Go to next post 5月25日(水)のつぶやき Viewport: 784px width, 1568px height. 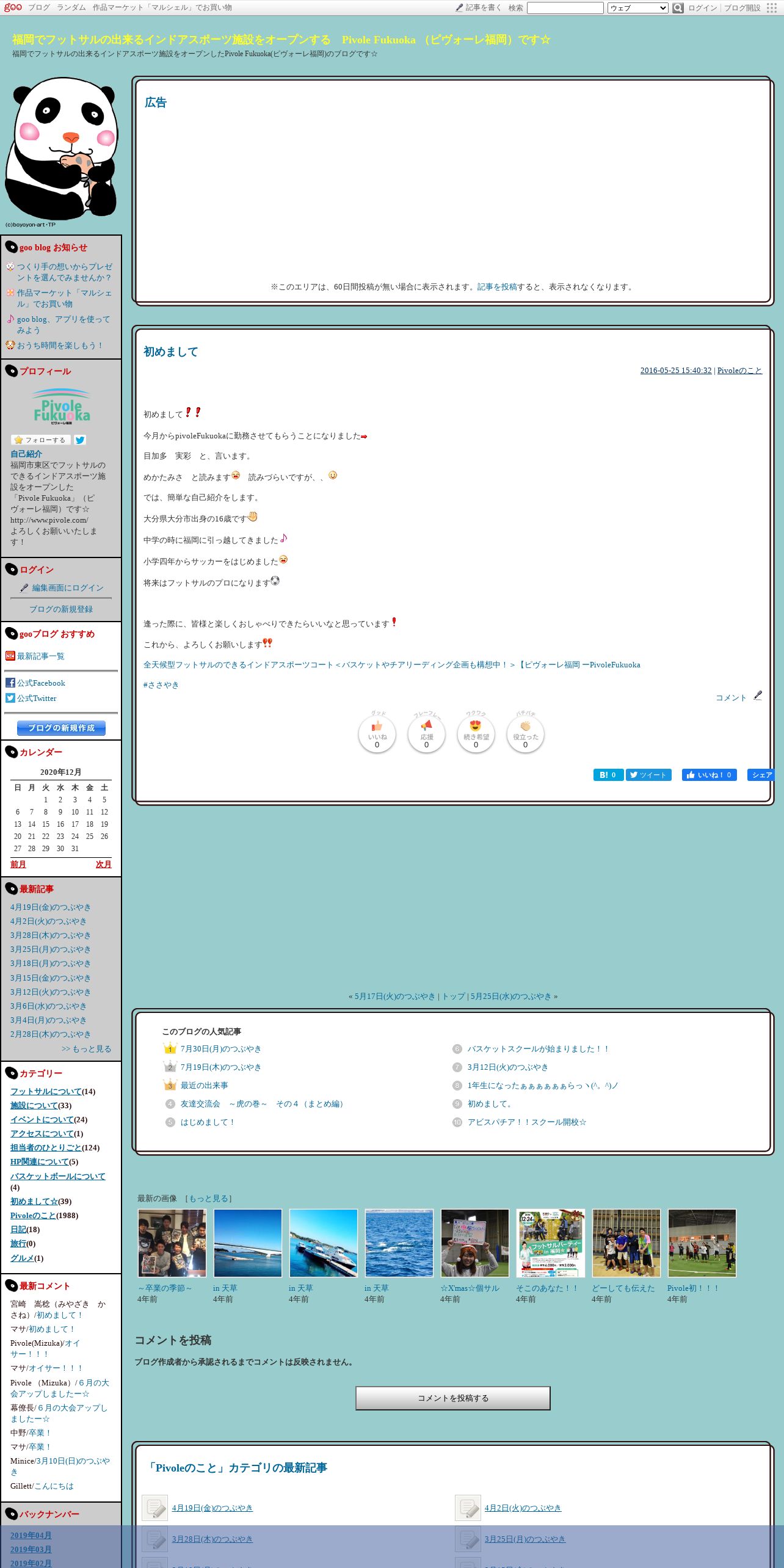pyautogui.click(x=510, y=996)
